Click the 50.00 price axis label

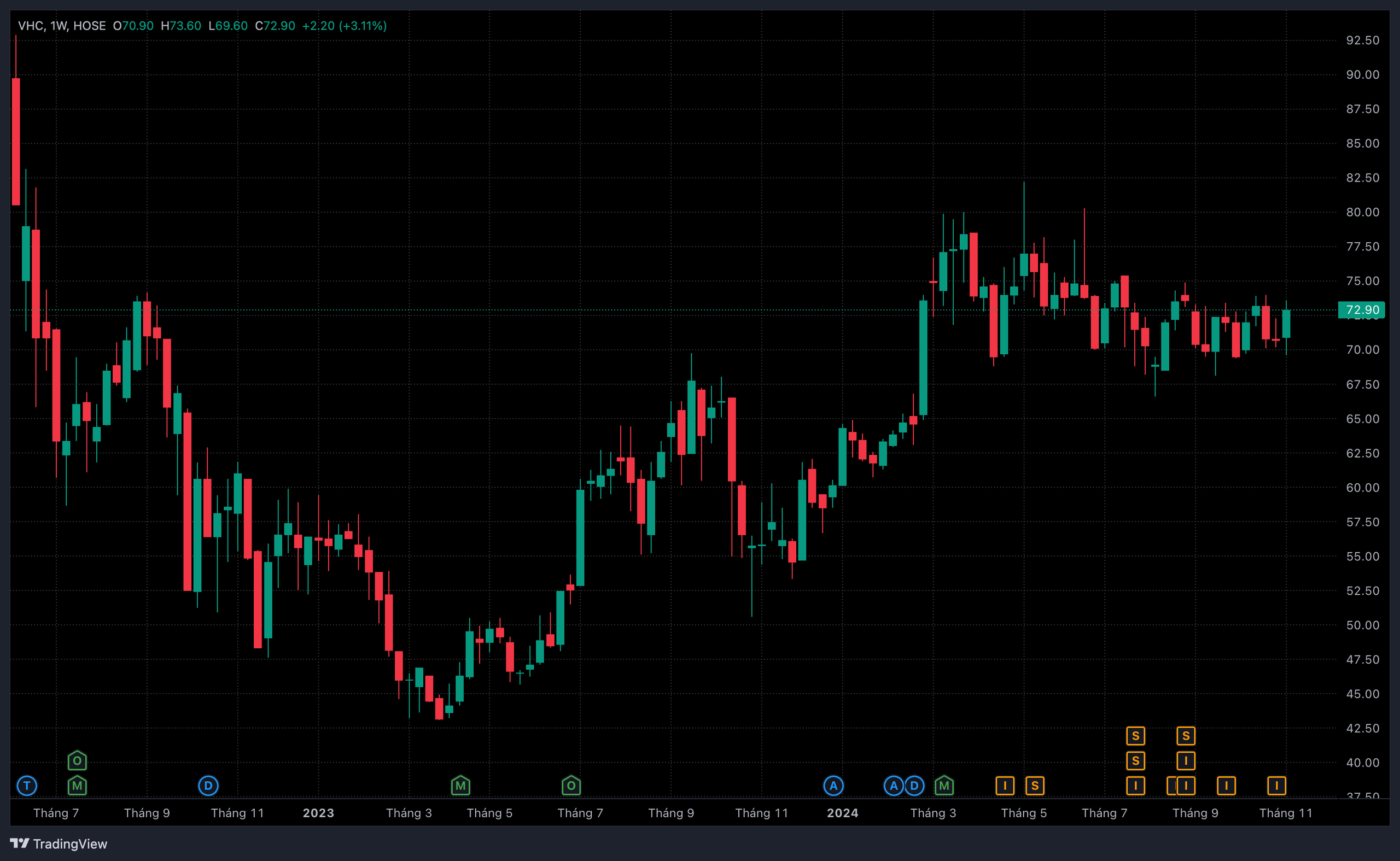click(x=1362, y=625)
